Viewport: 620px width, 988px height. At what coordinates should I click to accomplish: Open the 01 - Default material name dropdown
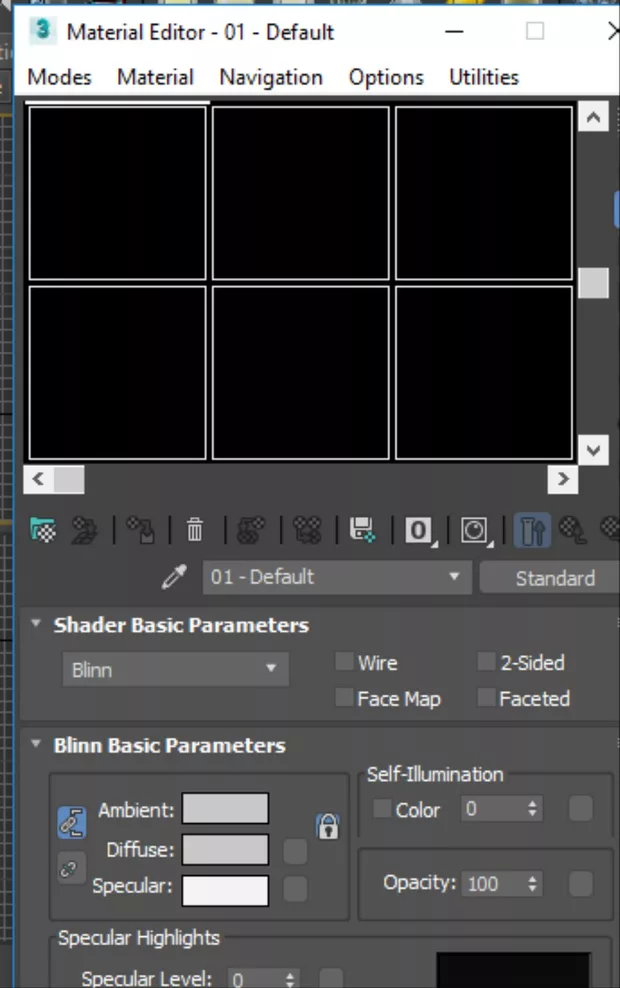click(x=335, y=577)
